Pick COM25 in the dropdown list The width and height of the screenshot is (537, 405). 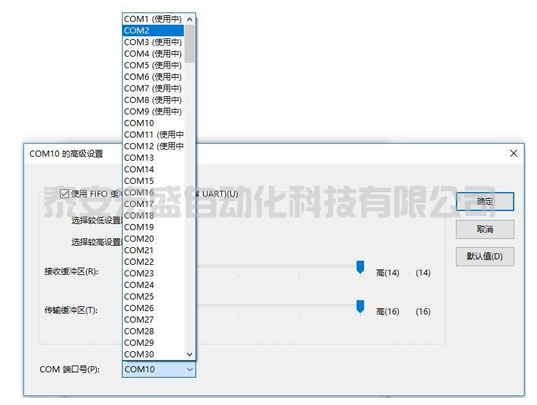click(x=153, y=296)
